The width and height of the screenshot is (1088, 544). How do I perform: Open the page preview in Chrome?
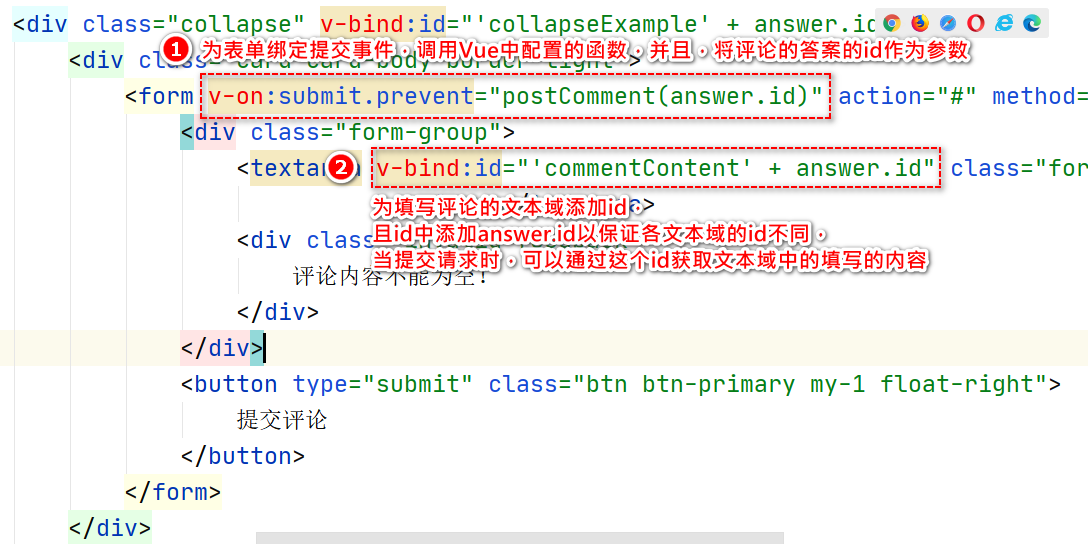point(892,24)
